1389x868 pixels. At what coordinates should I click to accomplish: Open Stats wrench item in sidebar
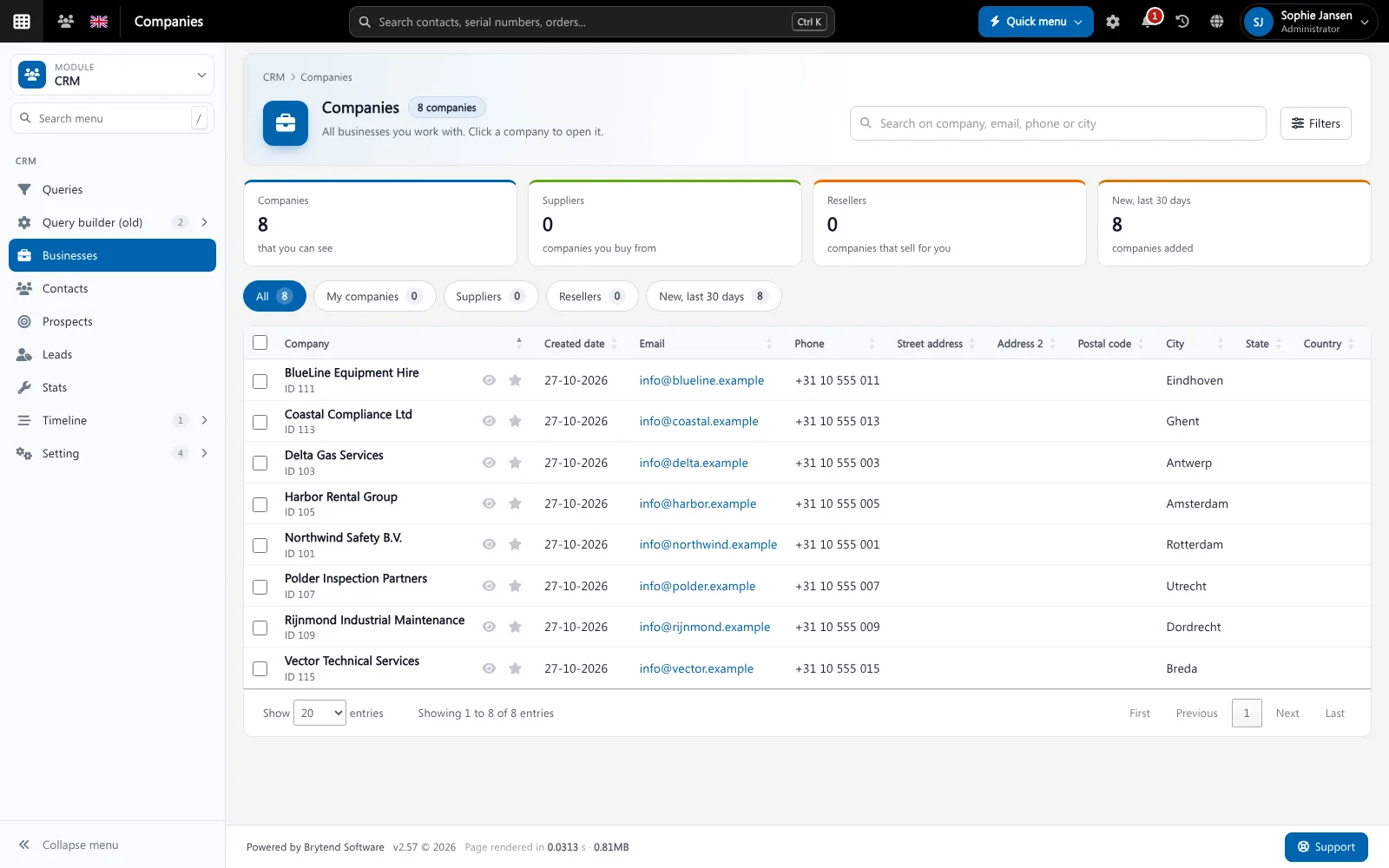click(x=112, y=387)
